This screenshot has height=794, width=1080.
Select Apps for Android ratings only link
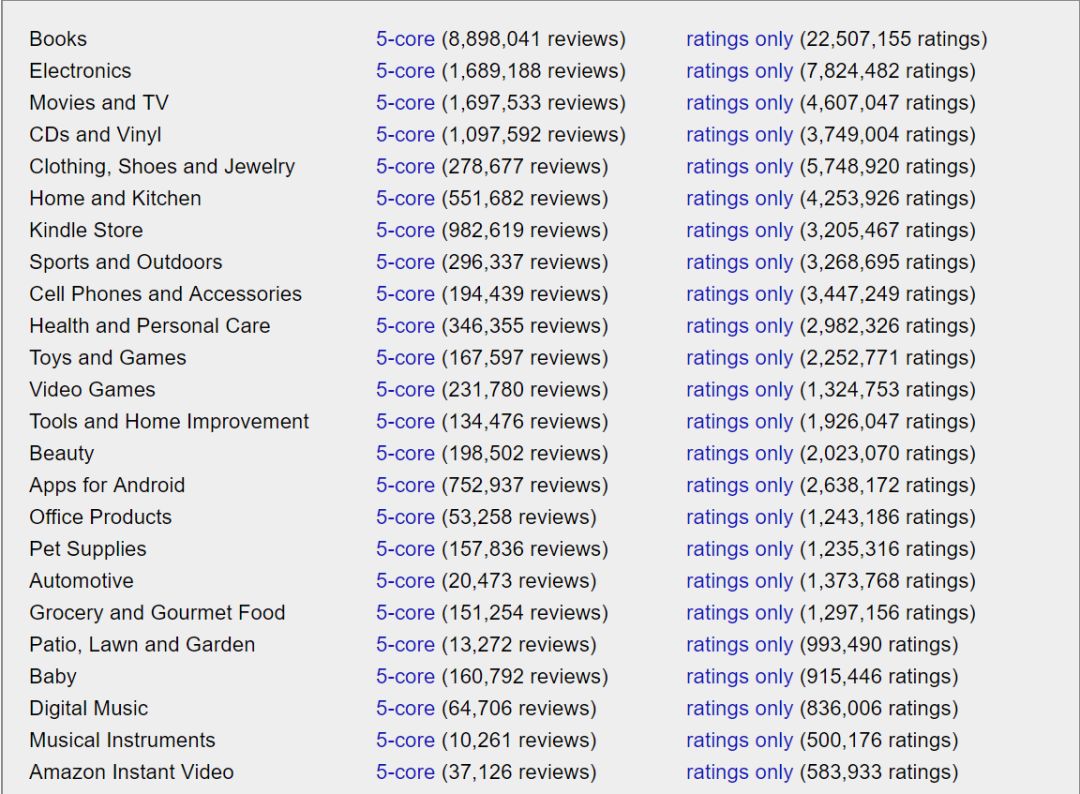[x=739, y=486]
